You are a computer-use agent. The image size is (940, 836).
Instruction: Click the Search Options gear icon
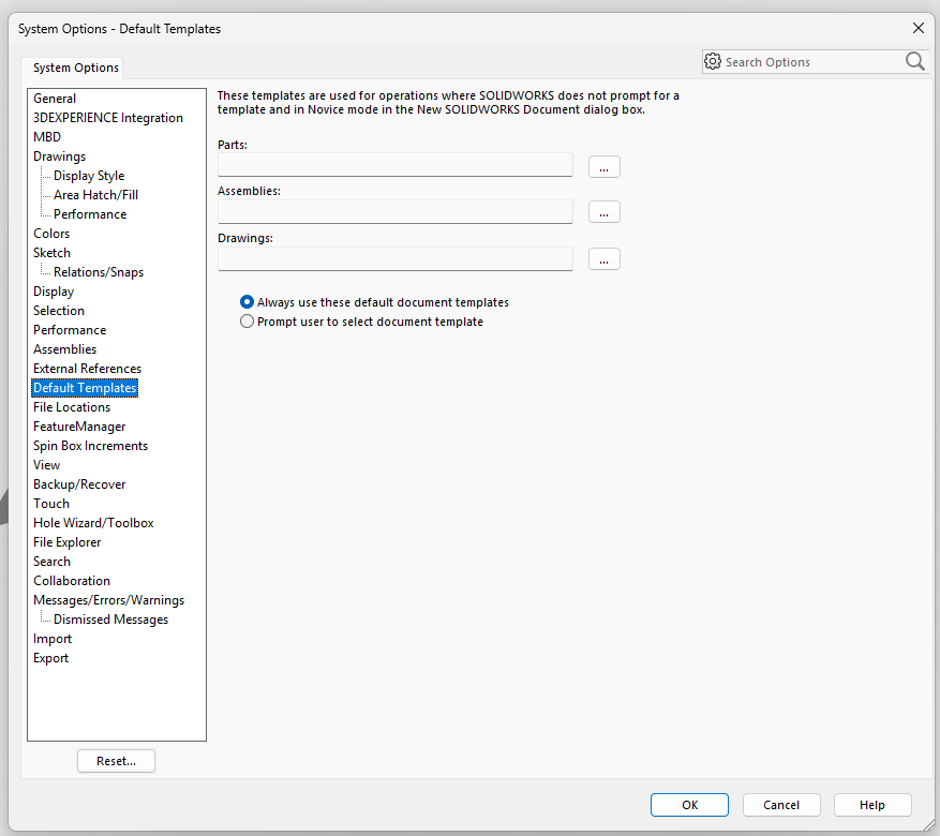click(x=712, y=61)
